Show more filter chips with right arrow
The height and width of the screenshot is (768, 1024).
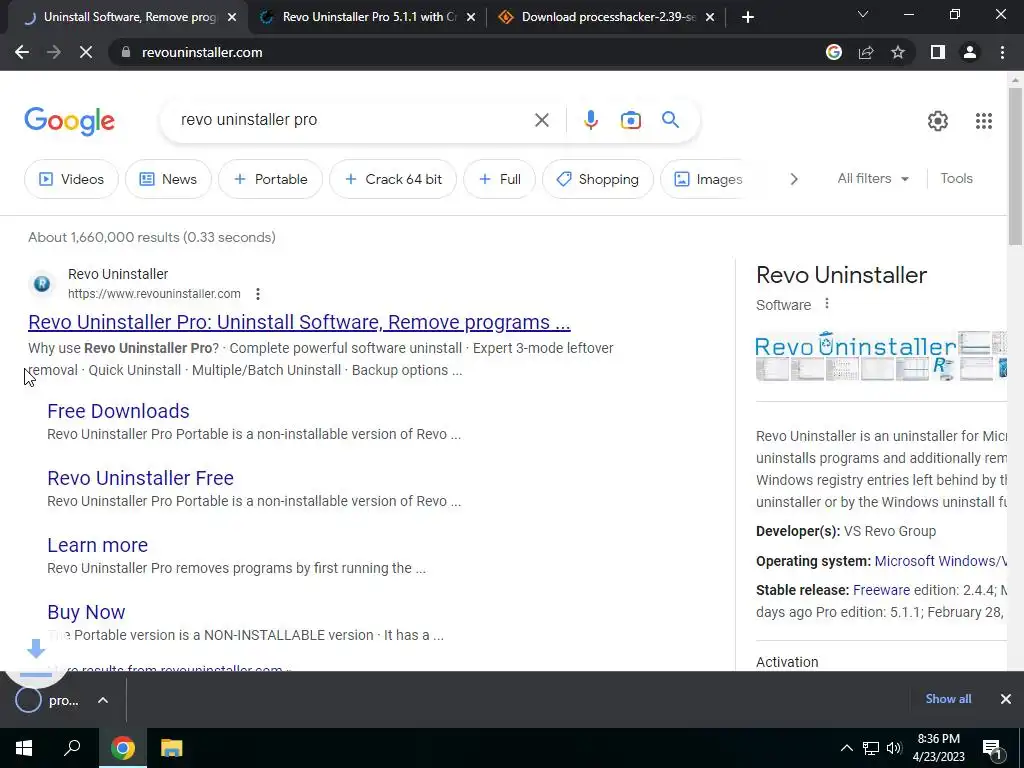793,179
